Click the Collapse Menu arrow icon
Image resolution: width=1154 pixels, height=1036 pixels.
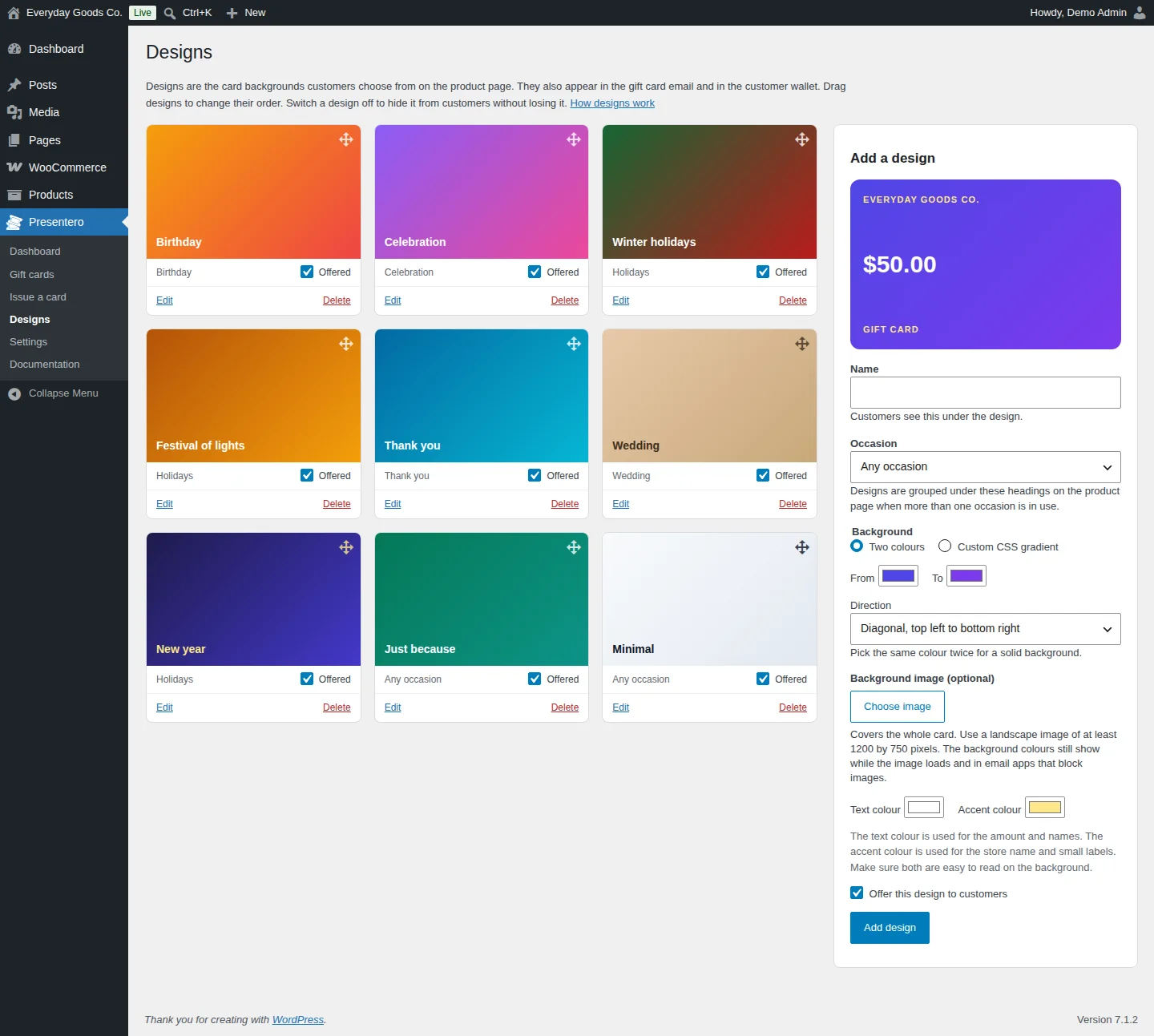pos(14,393)
